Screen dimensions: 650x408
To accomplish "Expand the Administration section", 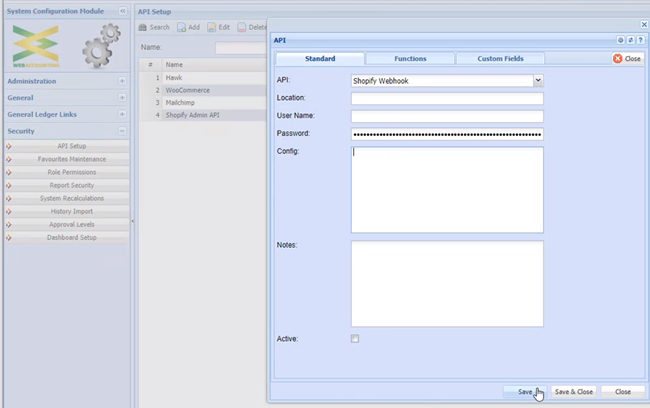I will pyautogui.click(x=122, y=81).
